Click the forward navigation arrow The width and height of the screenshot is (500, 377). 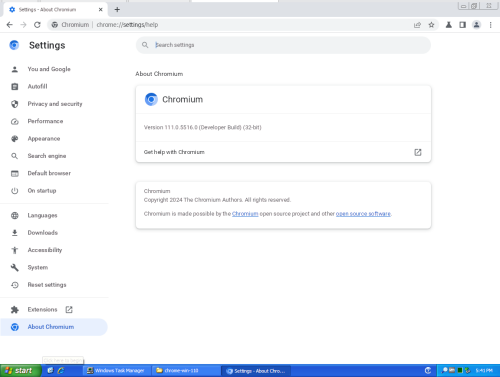[23, 25]
